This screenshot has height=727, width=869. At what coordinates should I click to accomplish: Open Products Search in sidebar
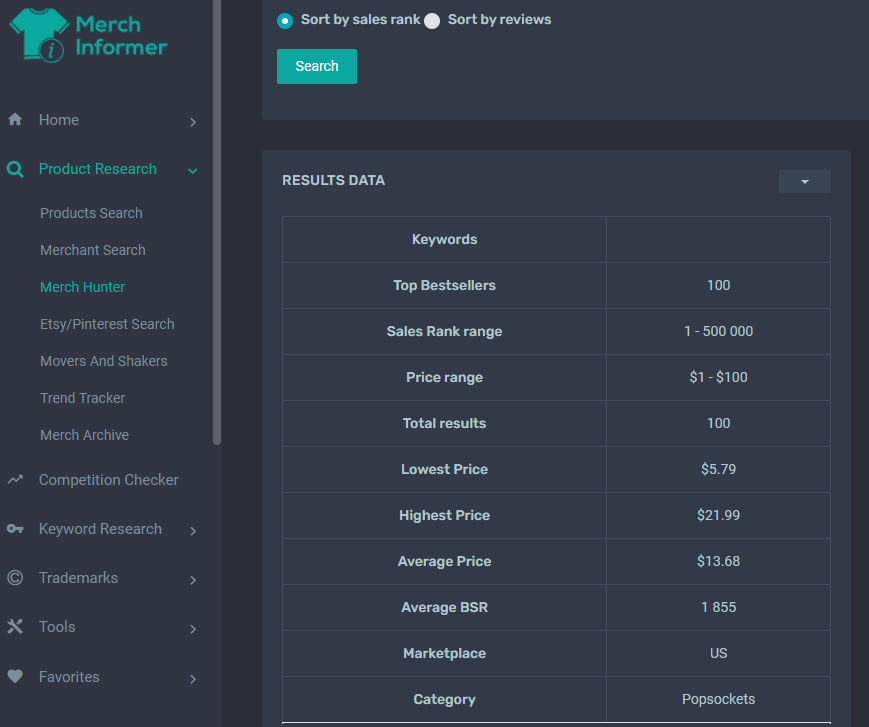(91, 213)
